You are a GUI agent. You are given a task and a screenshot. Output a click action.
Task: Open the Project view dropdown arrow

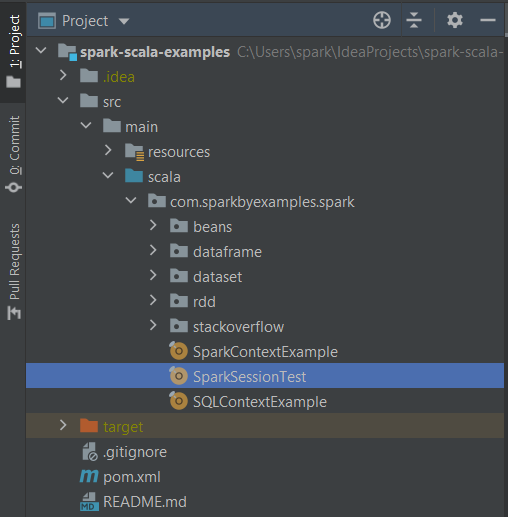point(124,21)
